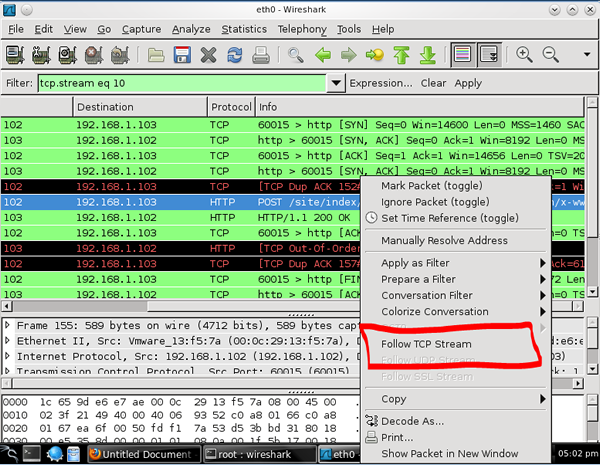Expand Ethernet II details tree
Image resolution: width=600 pixels, height=465 pixels.
pyautogui.click(x=7, y=341)
